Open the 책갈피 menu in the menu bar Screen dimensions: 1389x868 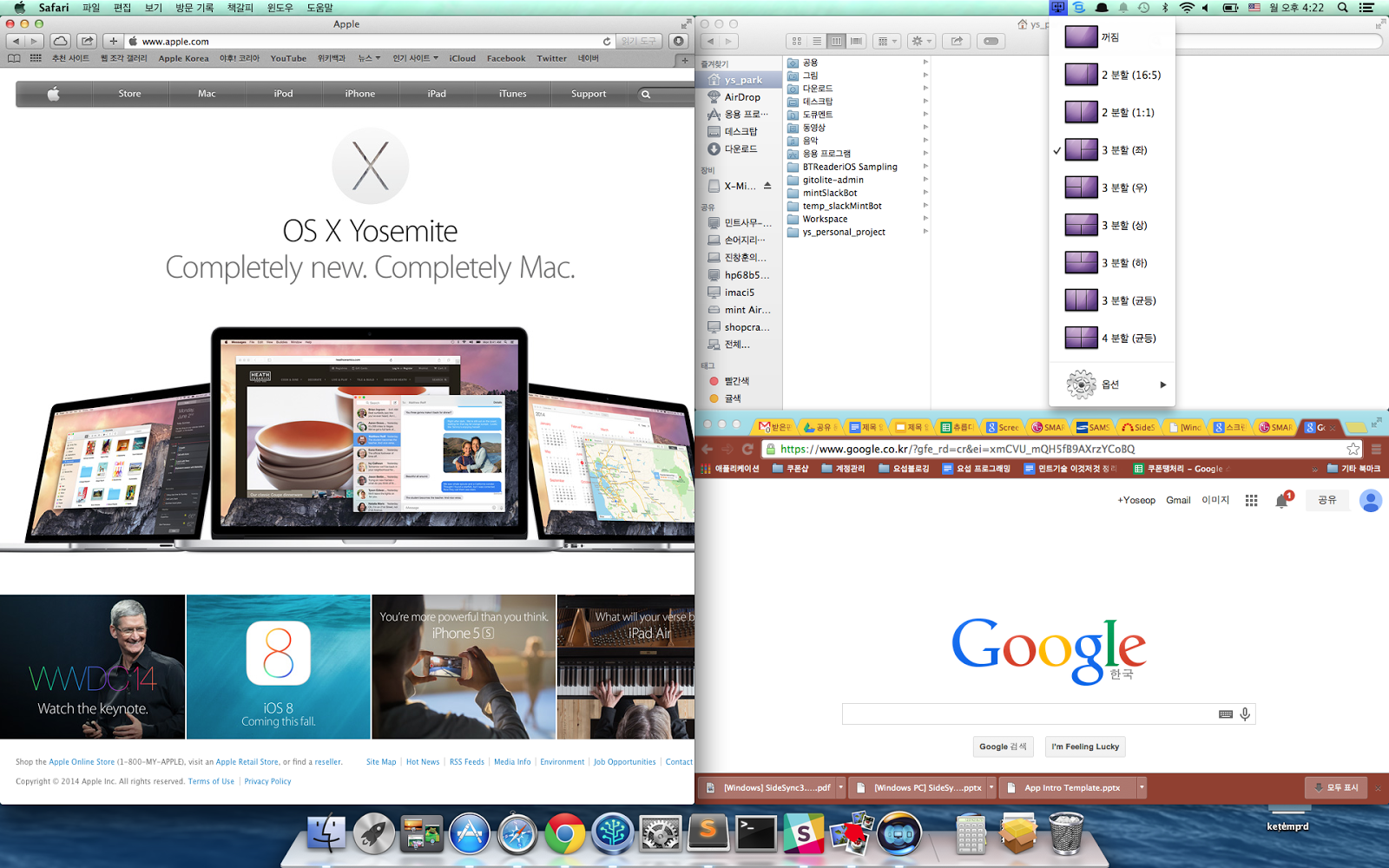[x=240, y=7]
